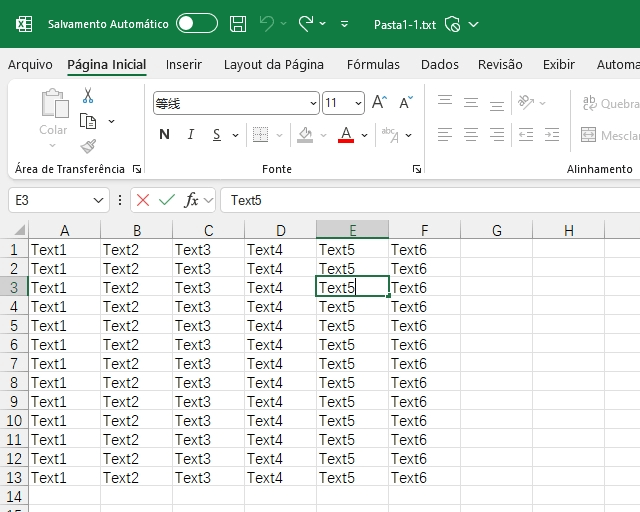Image resolution: width=640 pixels, height=512 pixels.
Task: Open the font name dropdown
Action: click(313, 103)
